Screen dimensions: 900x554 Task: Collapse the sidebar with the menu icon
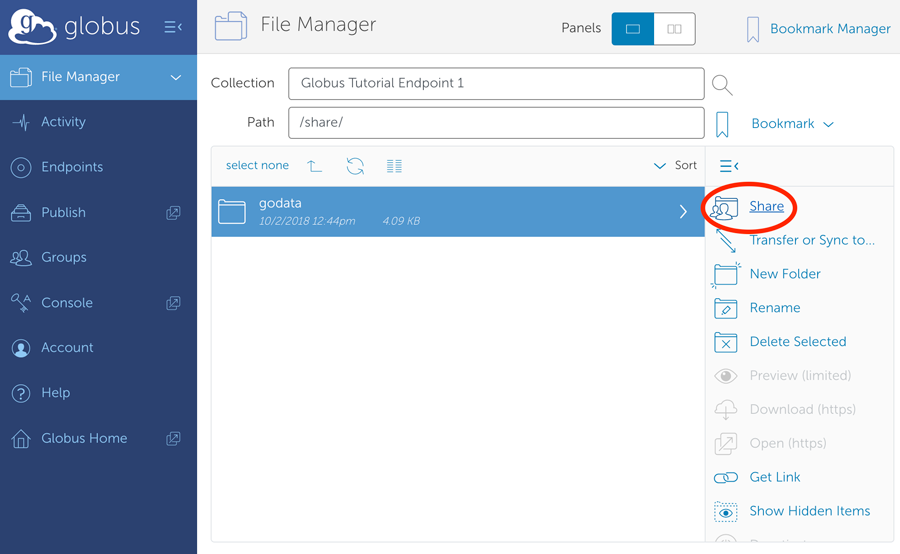(x=173, y=27)
